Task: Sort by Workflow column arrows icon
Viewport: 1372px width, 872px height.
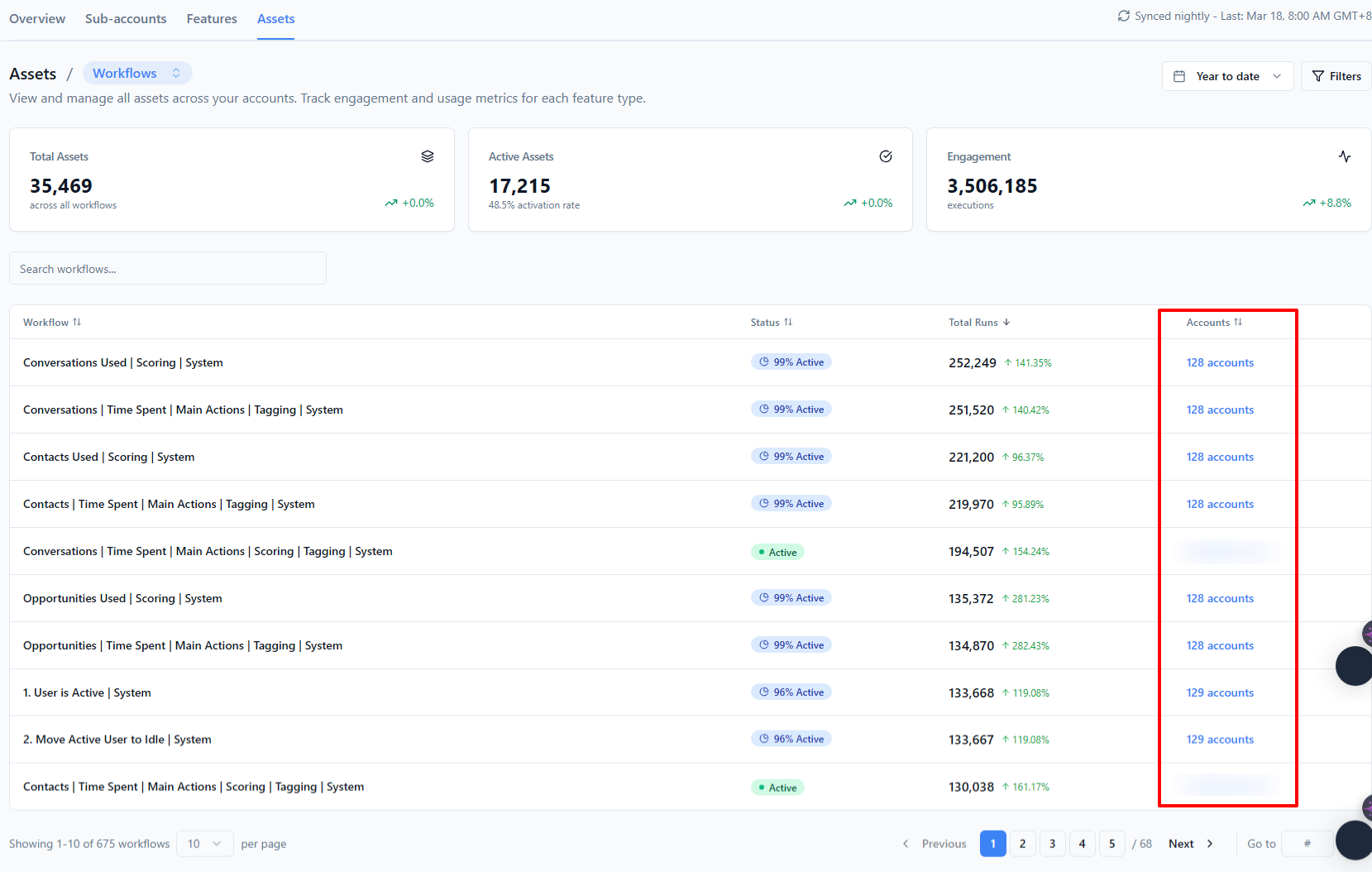Action: (x=77, y=322)
